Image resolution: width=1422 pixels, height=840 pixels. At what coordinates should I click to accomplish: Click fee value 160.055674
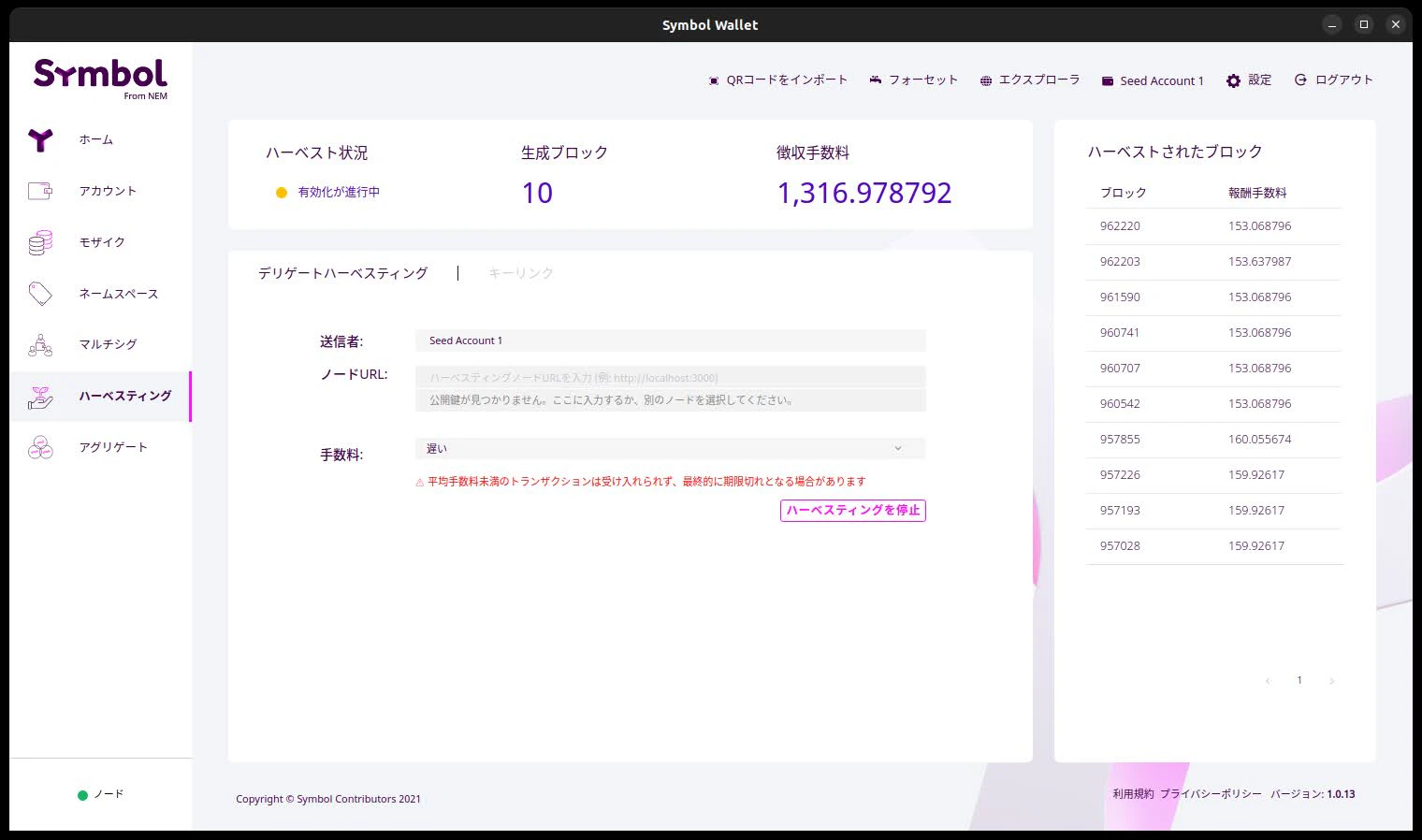click(x=1259, y=440)
